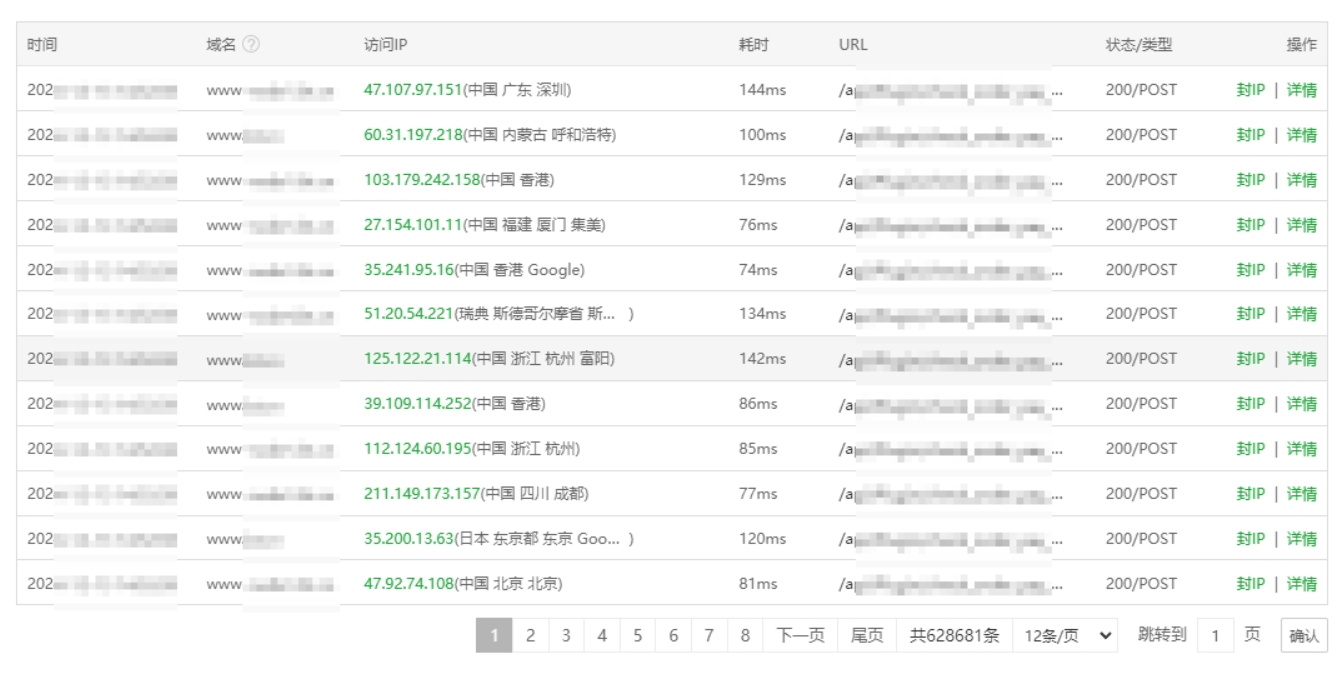Image resolution: width=1343 pixels, height=682 pixels.
Task: View 详情 for the 35.241.95.16 row
Action: pos(1301,270)
